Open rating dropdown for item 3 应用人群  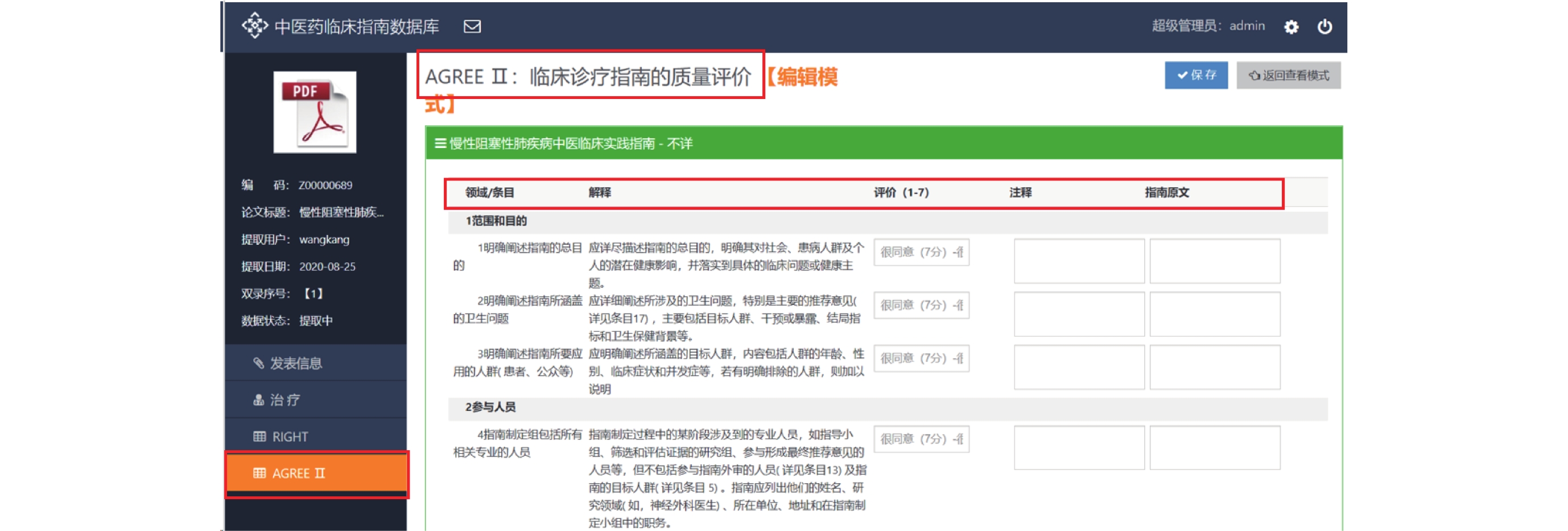click(921, 358)
